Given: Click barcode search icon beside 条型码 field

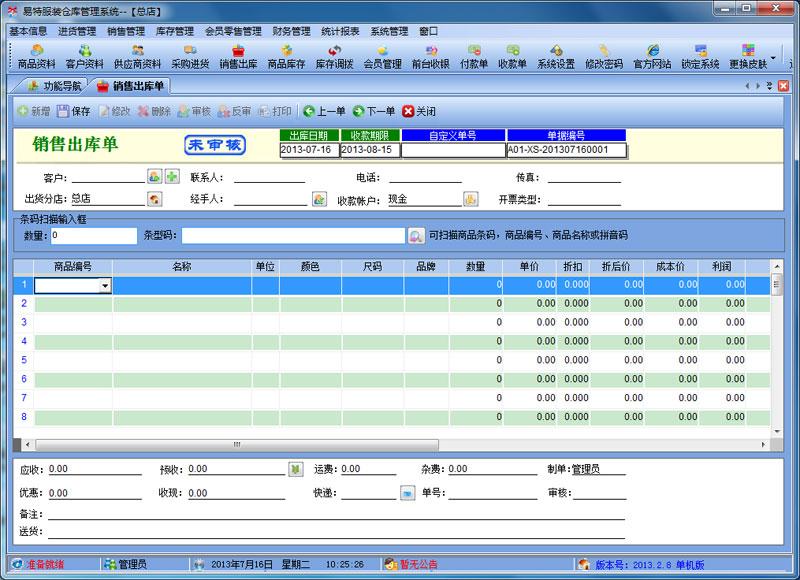Looking at the screenshot, I should point(416,236).
